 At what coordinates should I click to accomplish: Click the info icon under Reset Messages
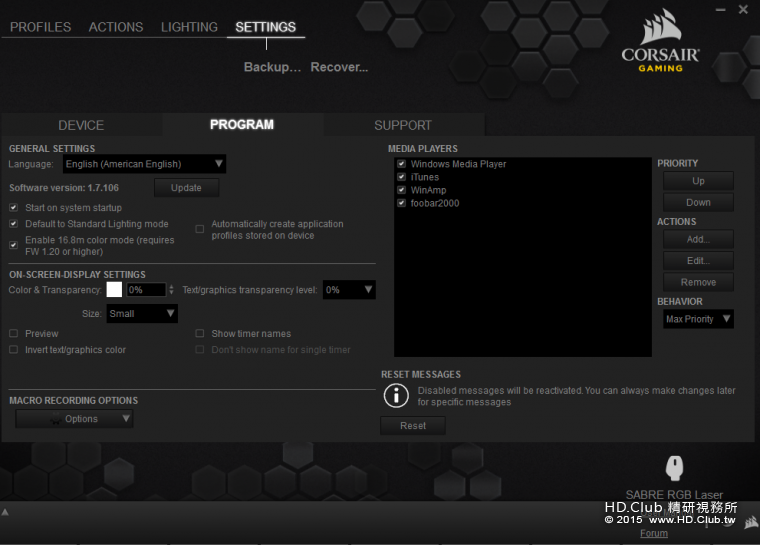point(396,396)
